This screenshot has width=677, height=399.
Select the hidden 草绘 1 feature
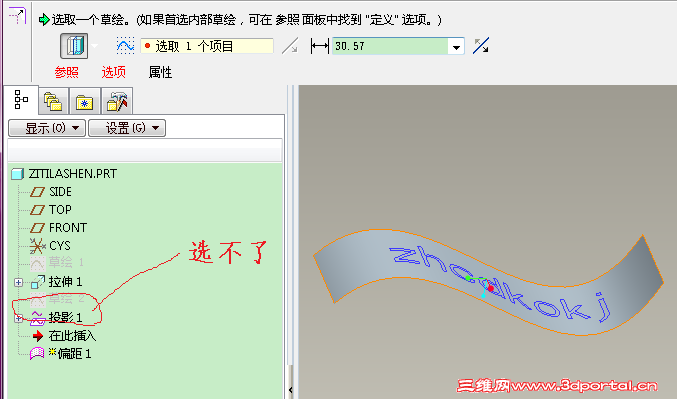[66, 262]
